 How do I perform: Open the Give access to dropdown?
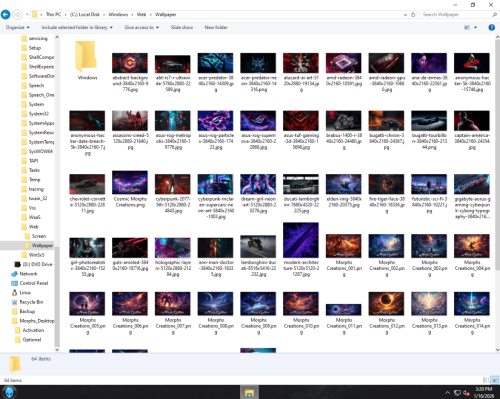click(142, 27)
